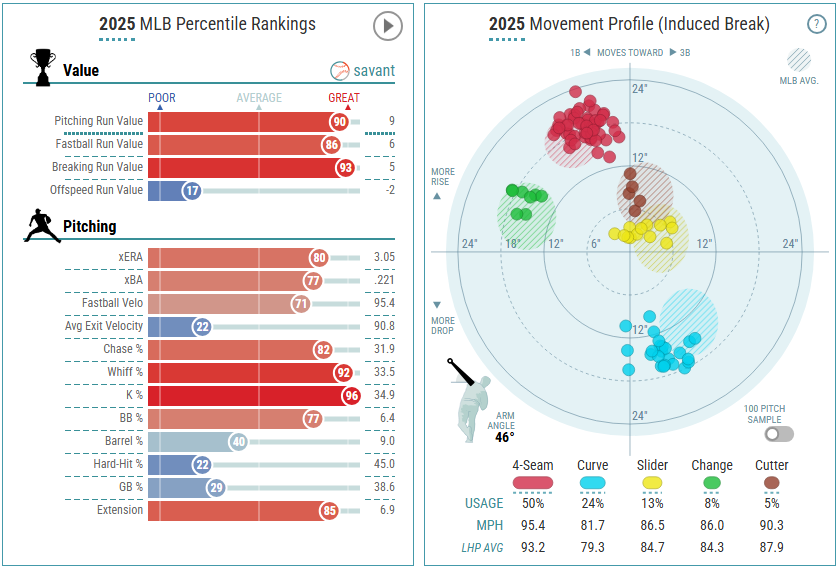Select the Slider yellow pitch swatch
837x569 pixels.
coord(653,483)
